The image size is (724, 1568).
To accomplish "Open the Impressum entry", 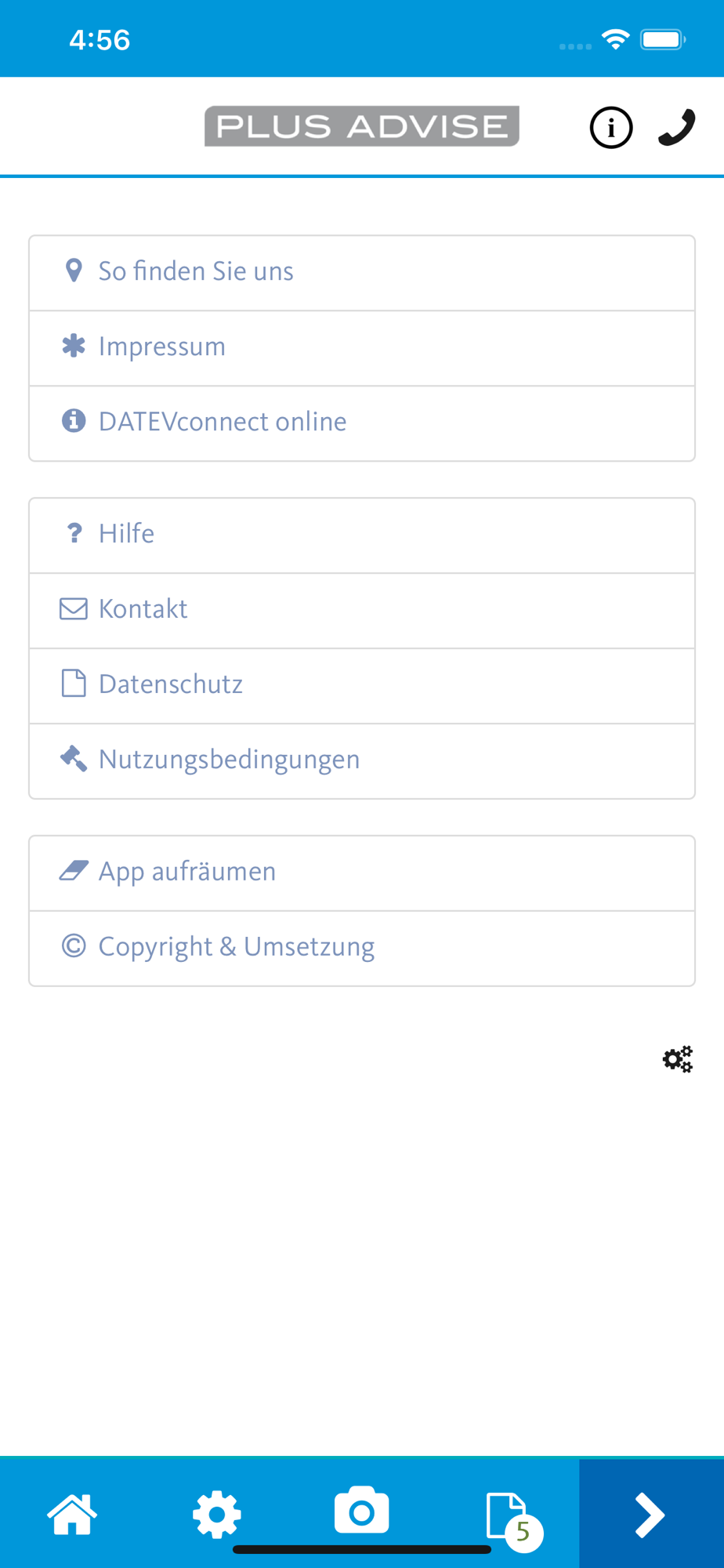I will [x=362, y=348].
